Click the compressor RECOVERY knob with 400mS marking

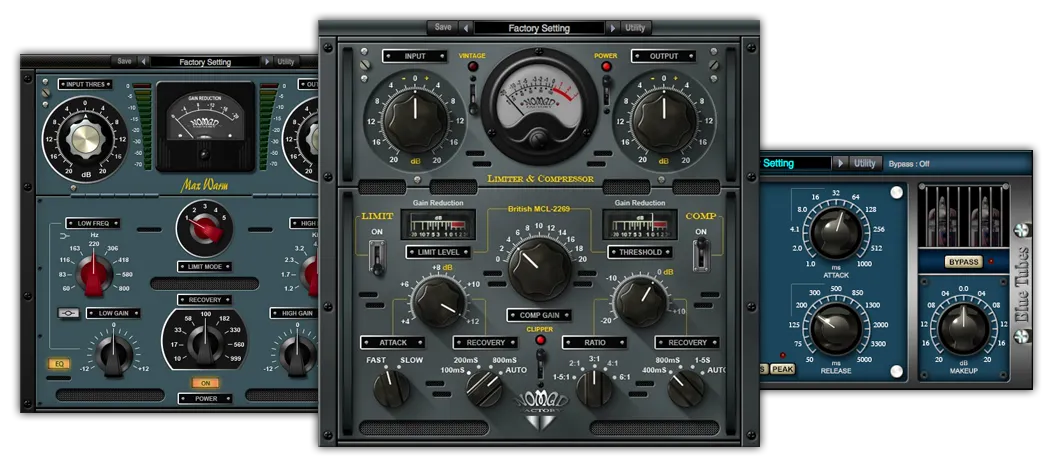[x=686, y=388]
